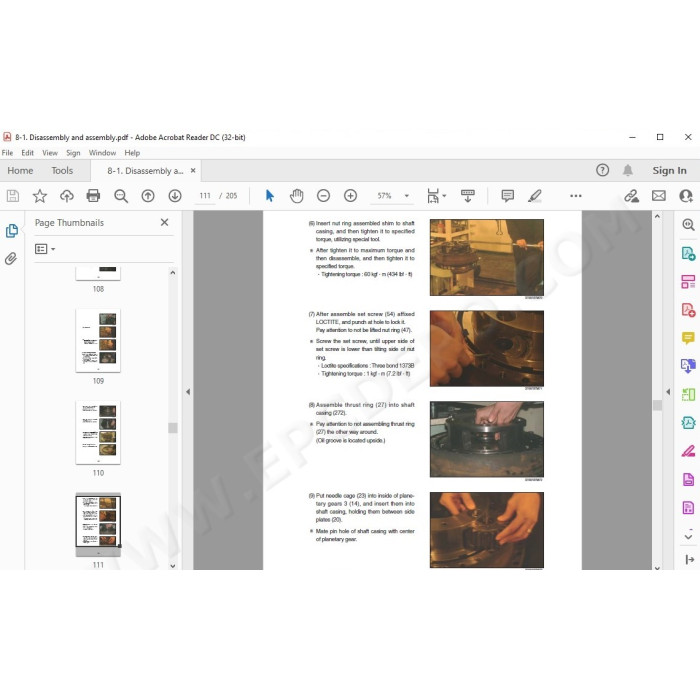Open Create PDF tool

pyautogui.click(x=688, y=309)
